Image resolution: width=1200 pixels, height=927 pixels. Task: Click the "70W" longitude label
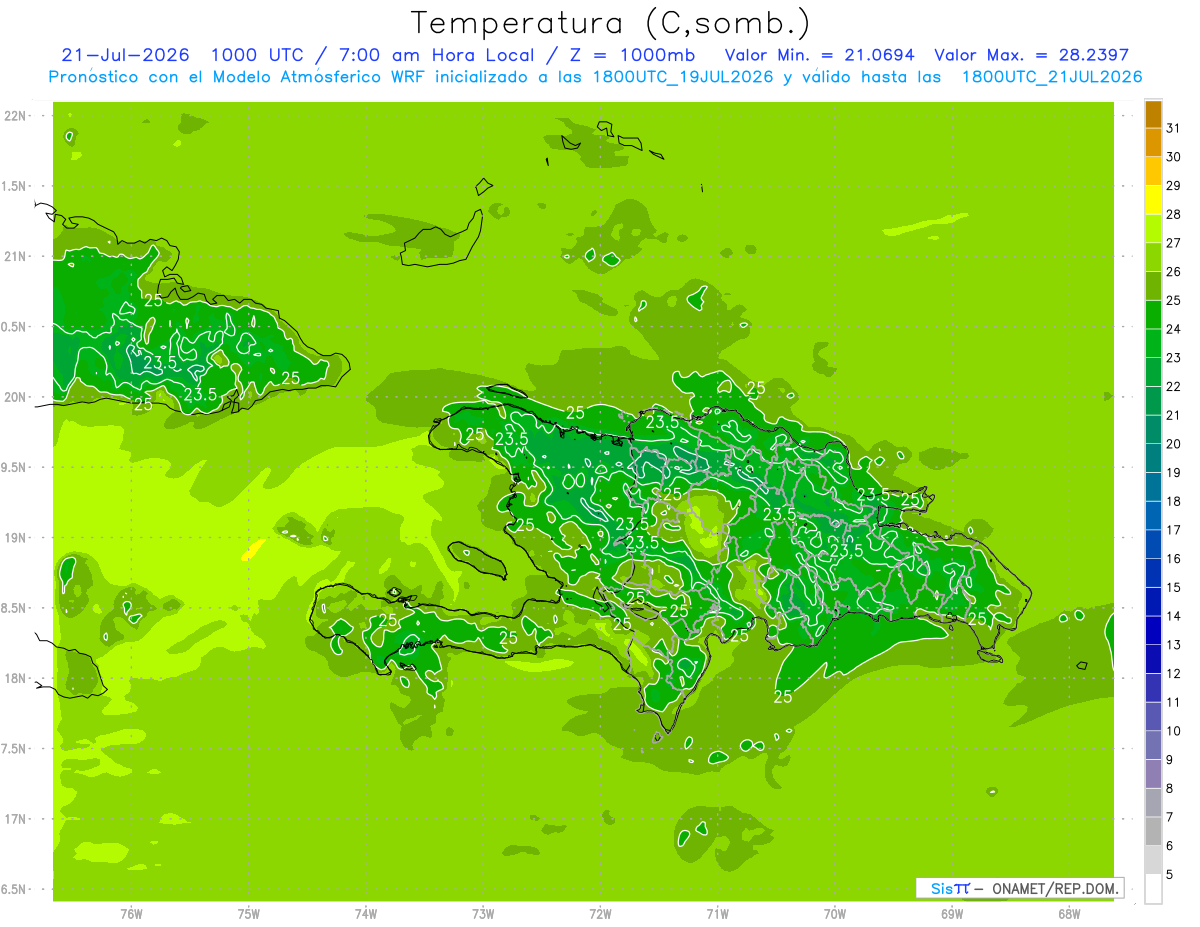click(x=834, y=914)
